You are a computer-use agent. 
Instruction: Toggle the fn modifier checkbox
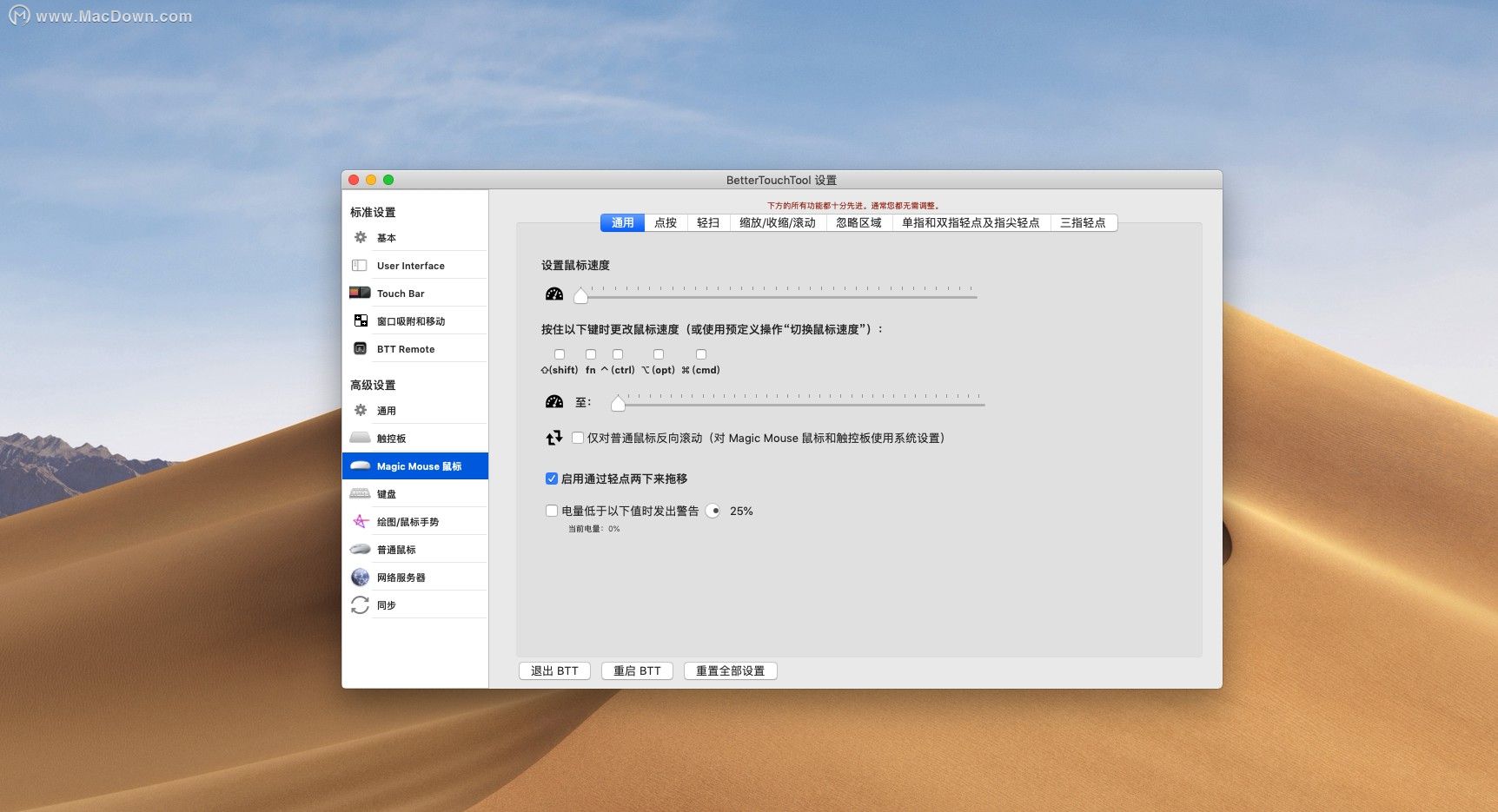[x=591, y=354]
